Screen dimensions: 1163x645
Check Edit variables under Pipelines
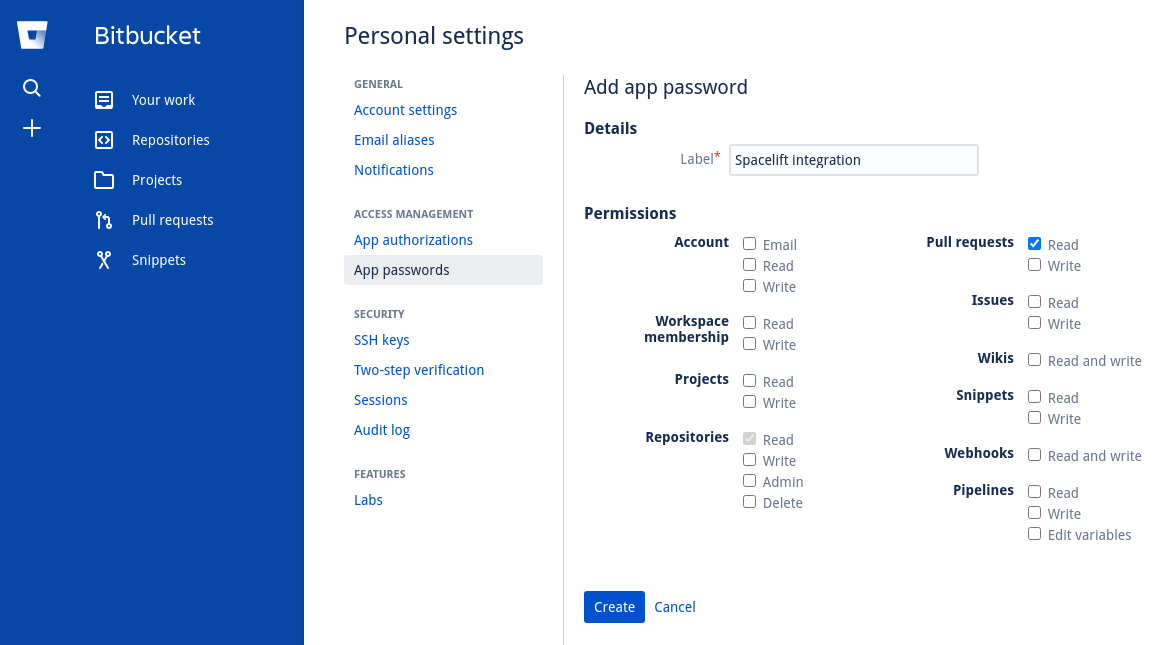click(x=1034, y=533)
